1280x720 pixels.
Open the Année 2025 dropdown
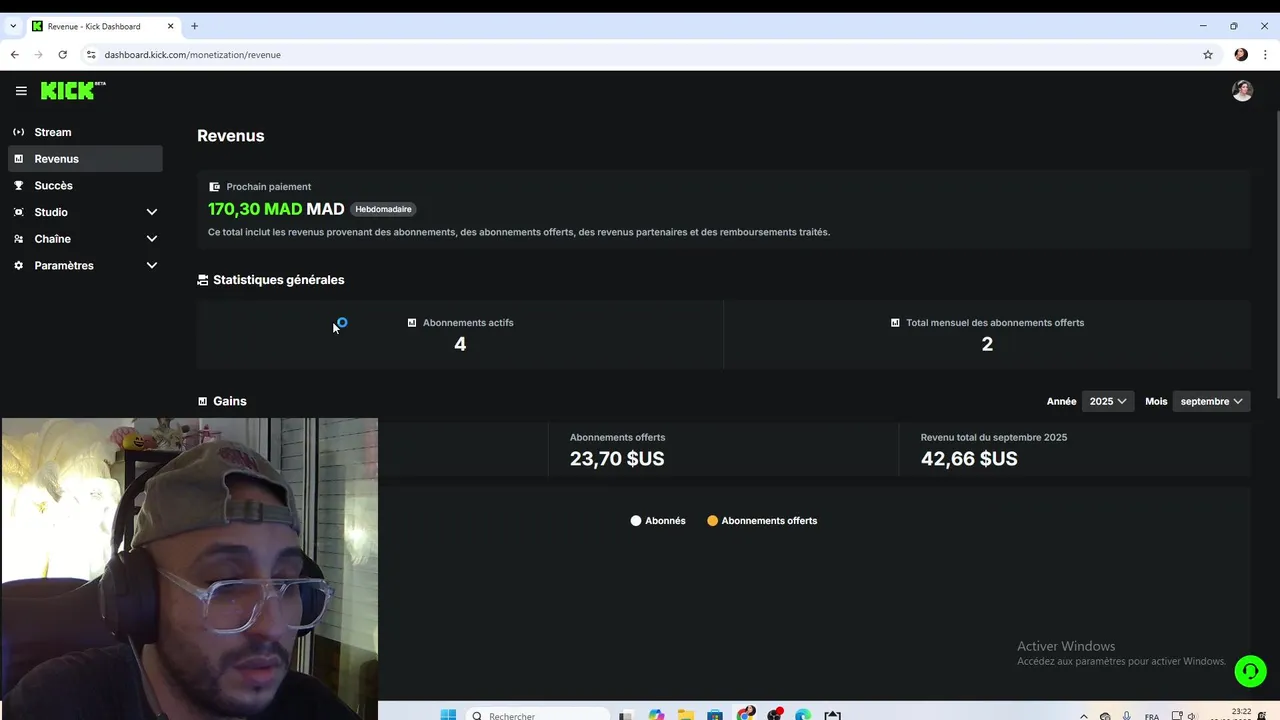[x=1108, y=401]
